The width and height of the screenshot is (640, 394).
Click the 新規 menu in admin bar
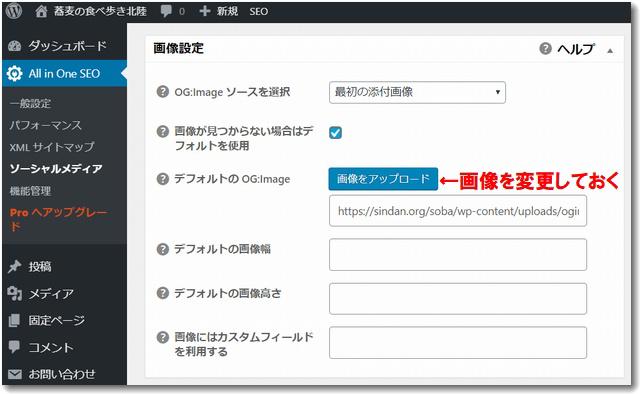227,11
